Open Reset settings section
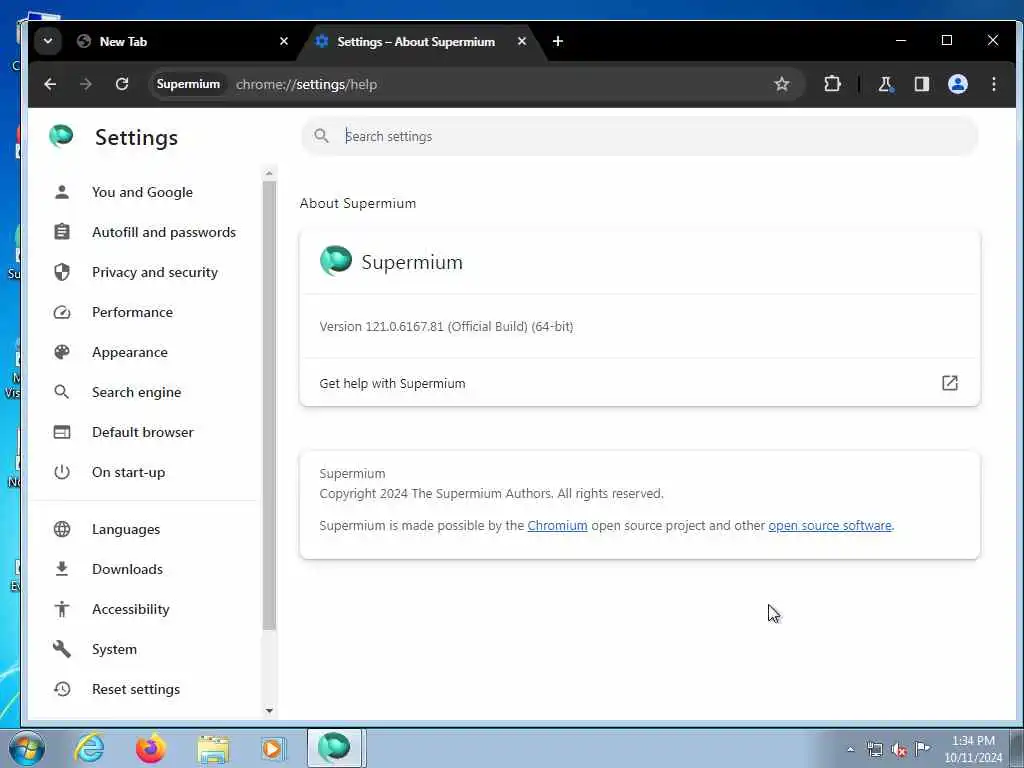The height and width of the screenshot is (768, 1024). click(136, 689)
